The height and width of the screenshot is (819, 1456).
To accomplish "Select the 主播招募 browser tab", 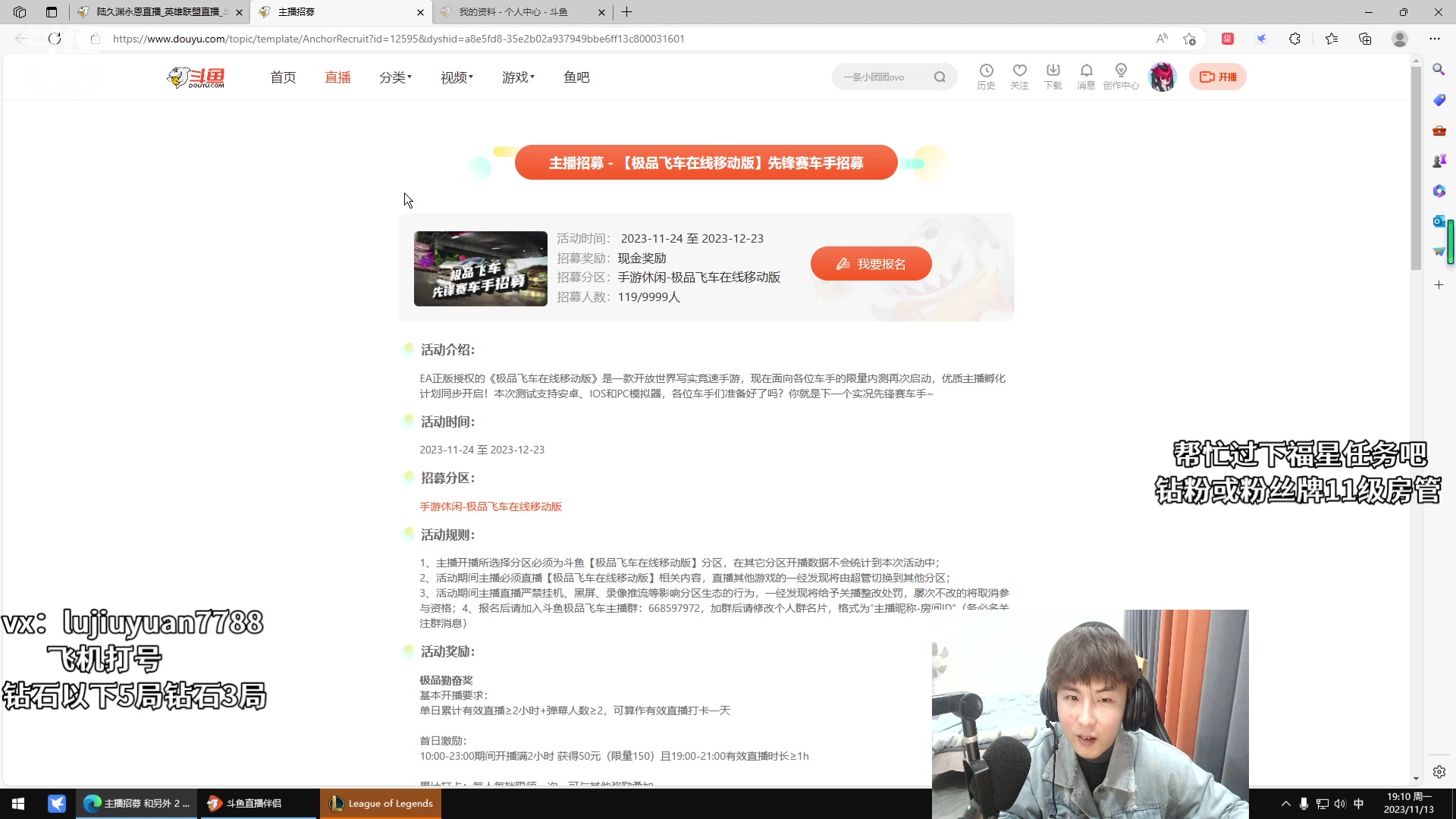I will tap(340, 12).
